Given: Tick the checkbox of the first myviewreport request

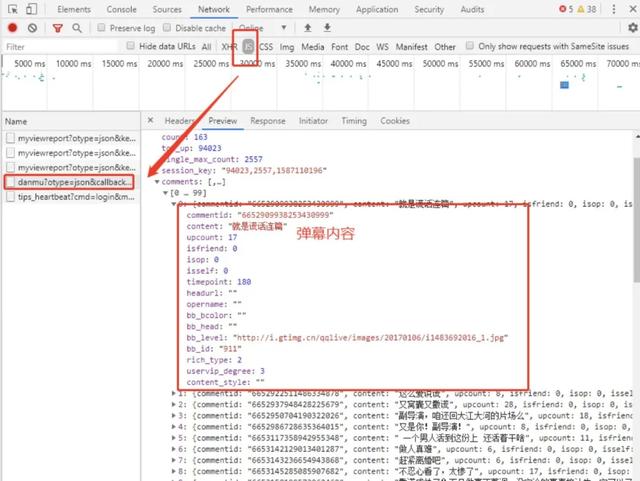Looking at the screenshot, I should 11,138.
